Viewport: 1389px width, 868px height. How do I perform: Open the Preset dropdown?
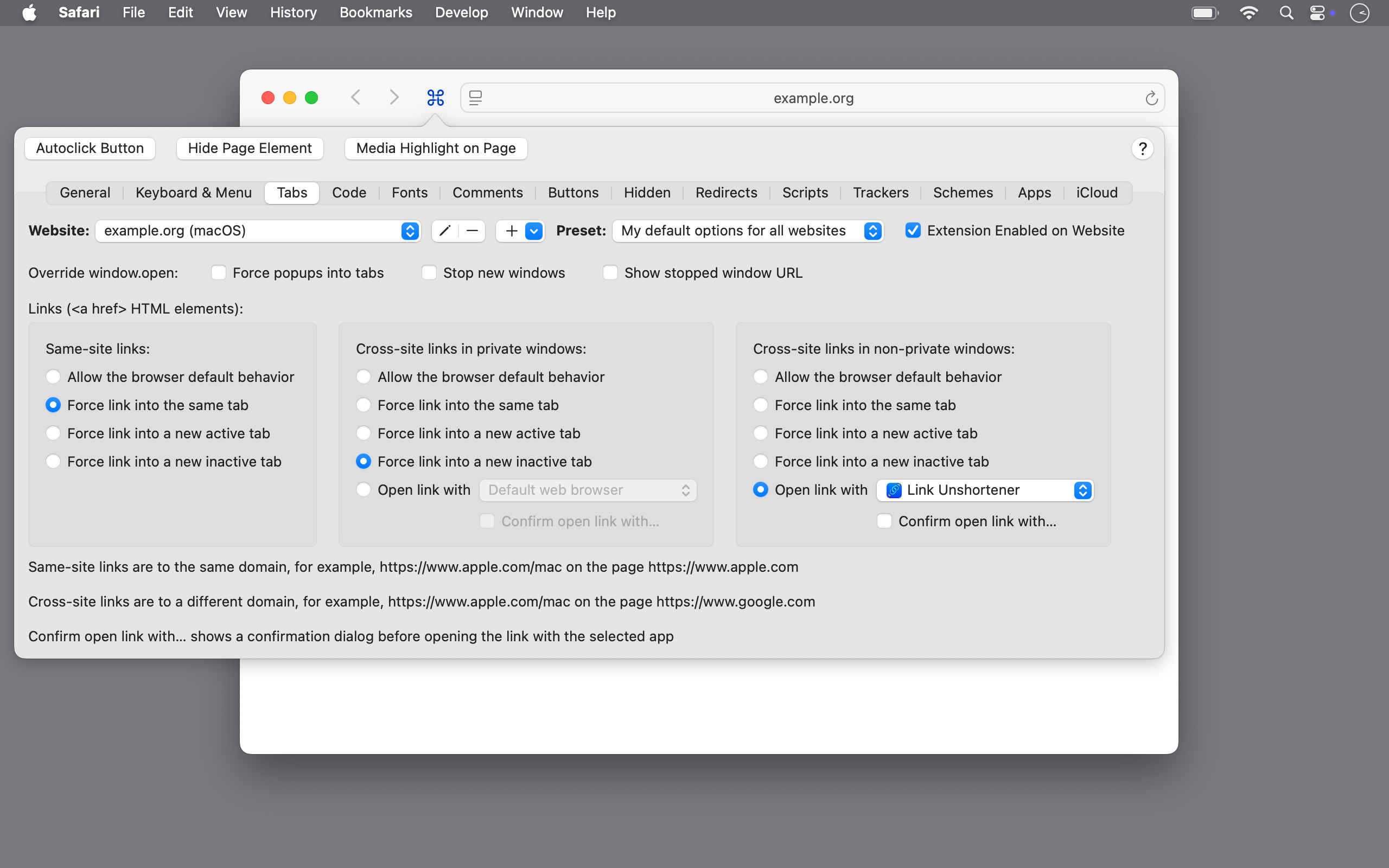(x=748, y=231)
